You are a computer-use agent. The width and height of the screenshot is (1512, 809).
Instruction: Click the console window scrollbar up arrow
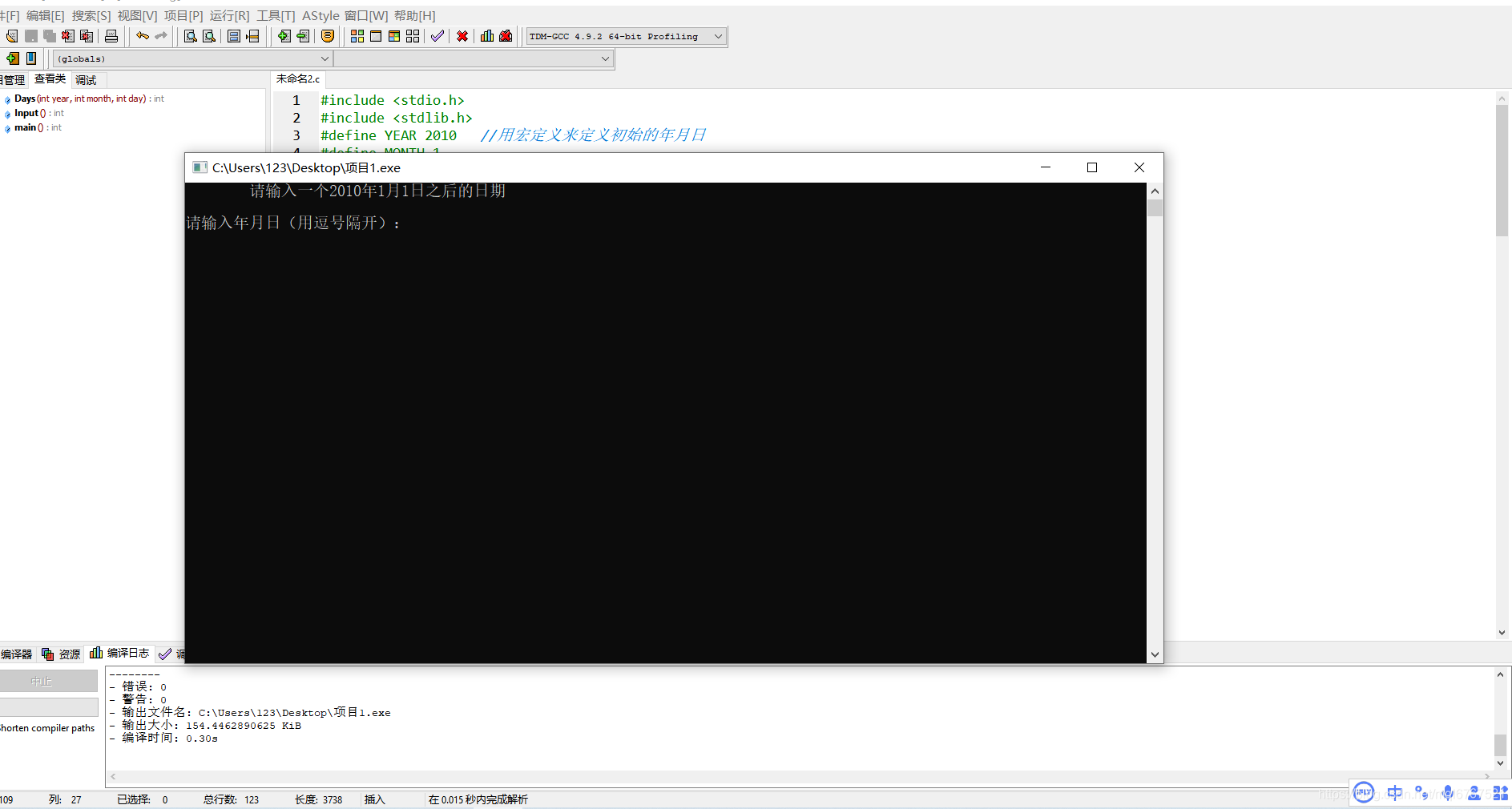click(1155, 191)
